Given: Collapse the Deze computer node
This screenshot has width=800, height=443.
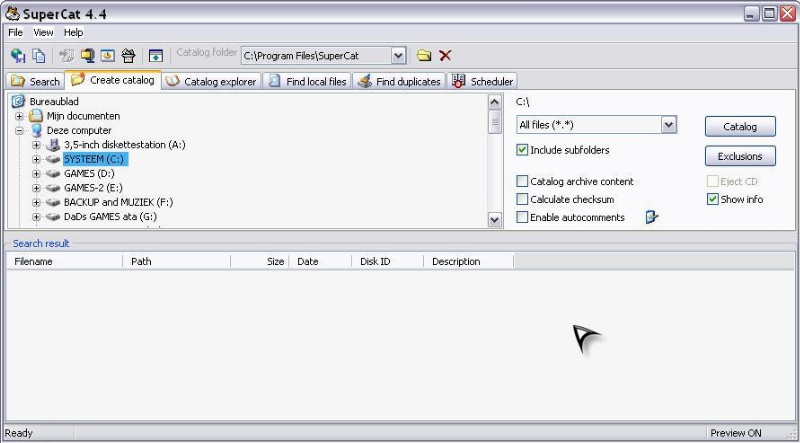Looking at the screenshot, I should click(19, 130).
